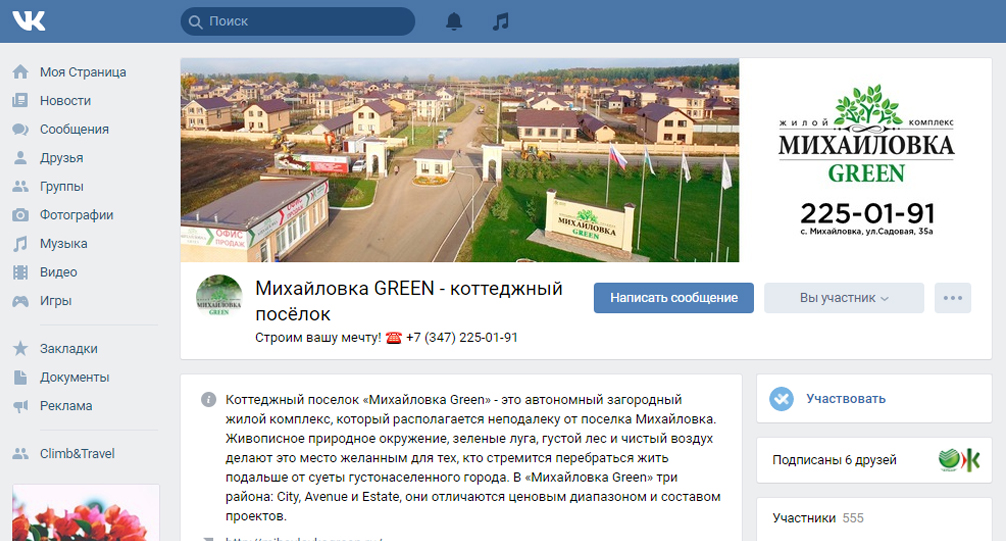
Task: Open the three-dots more actions menu
Action: coord(953,298)
